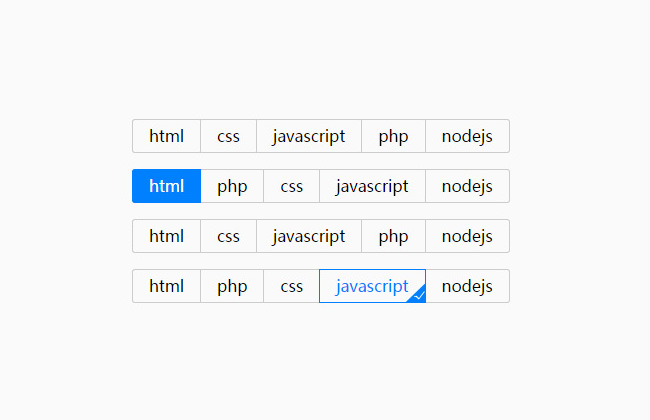Choose css in the first row
Image resolution: width=650 pixels, height=420 pixels.
tap(228, 136)
